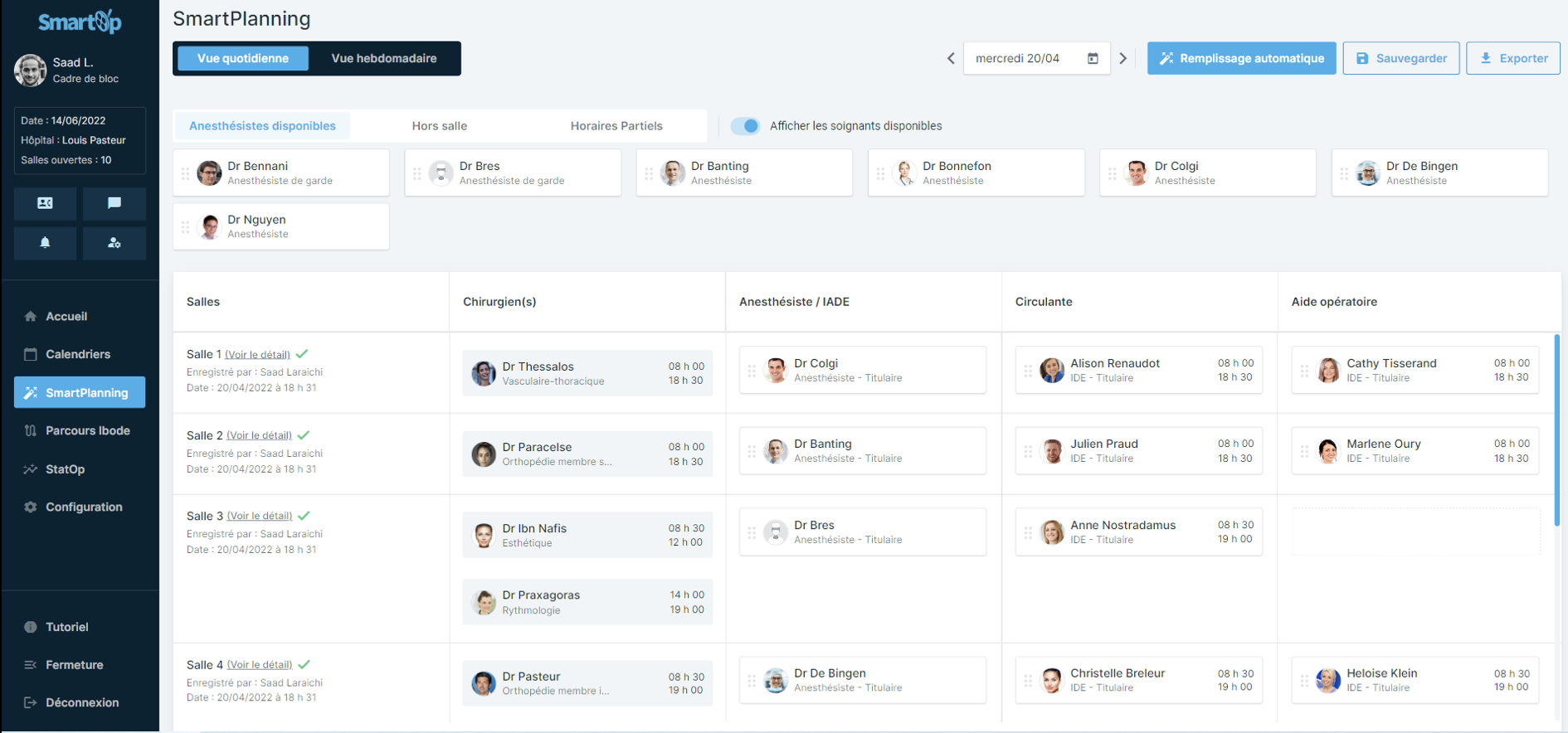Click drag handle of Julien Praud card
Viewport: 1568px width, 733px height.
[x=1028, y=451]
